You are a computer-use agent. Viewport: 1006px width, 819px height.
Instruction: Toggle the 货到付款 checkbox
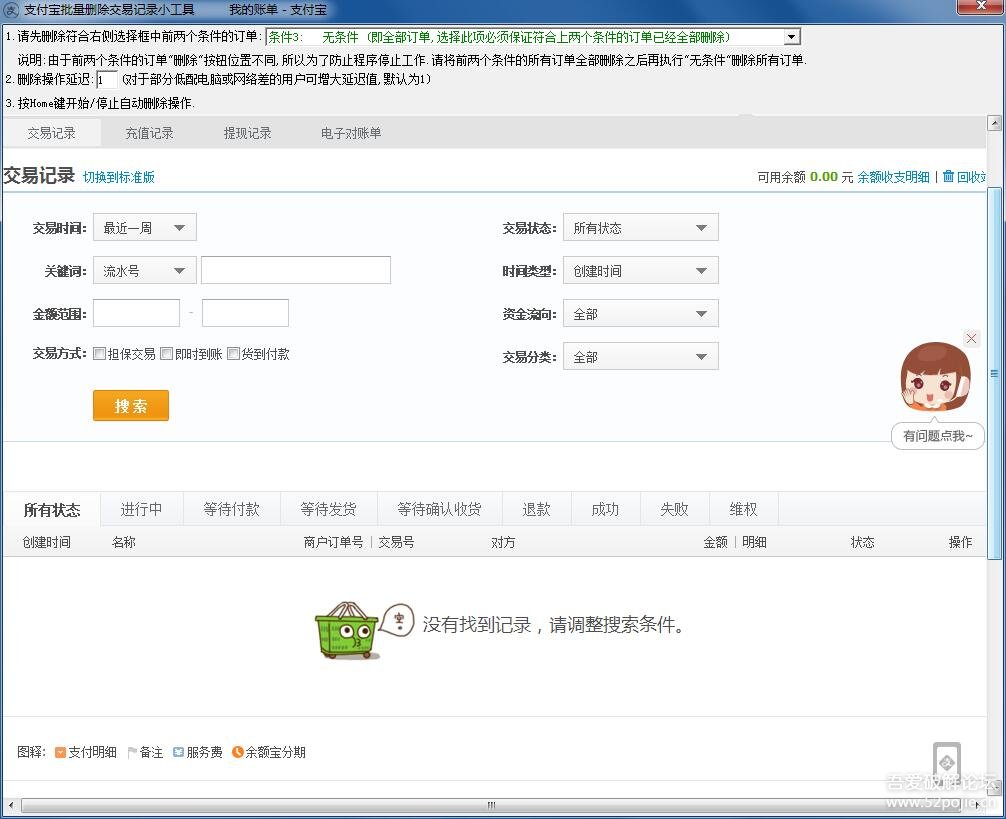pyautogui.click(x=233, y=354)
